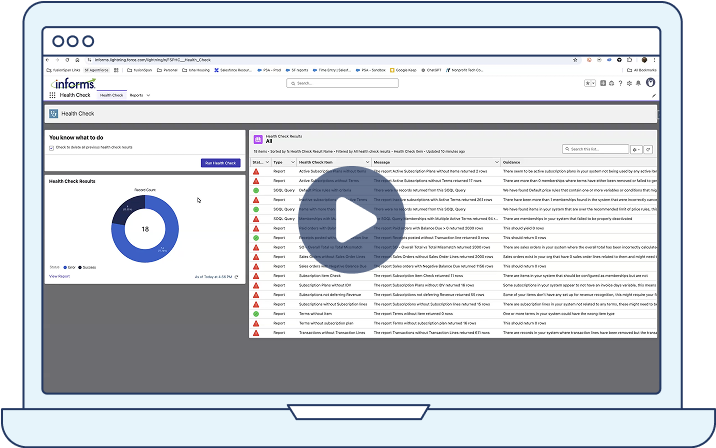
Task: Click green status for Terms without Item row
Action: coord(256,314)
